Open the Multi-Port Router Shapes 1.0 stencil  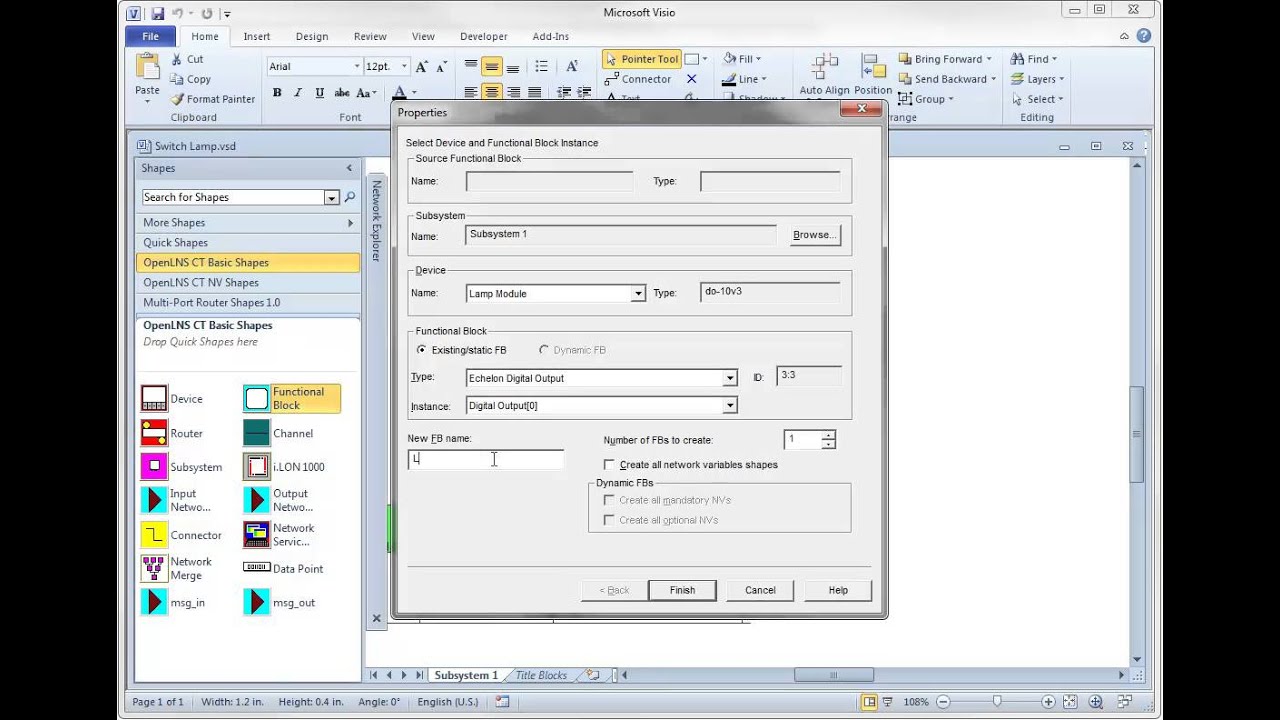(248, 303)
